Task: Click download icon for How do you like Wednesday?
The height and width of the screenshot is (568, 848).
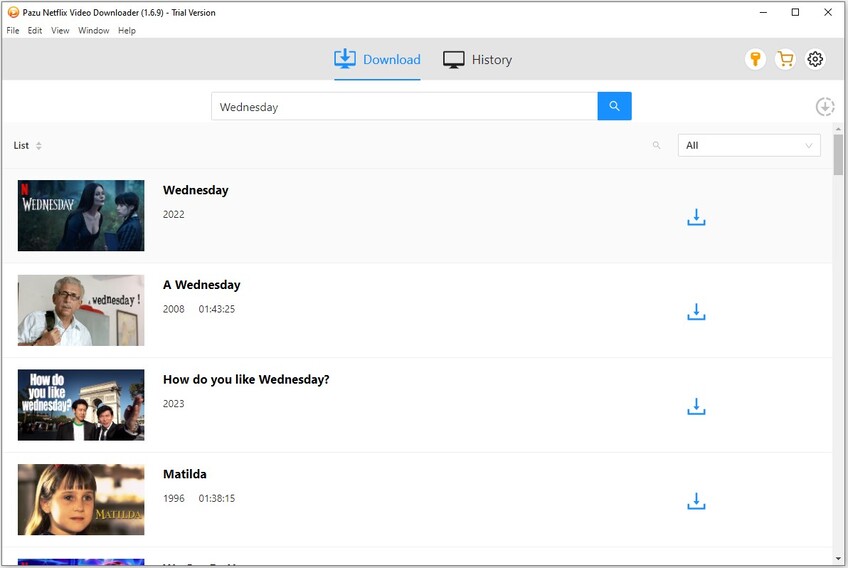Action: pos(696,406)
